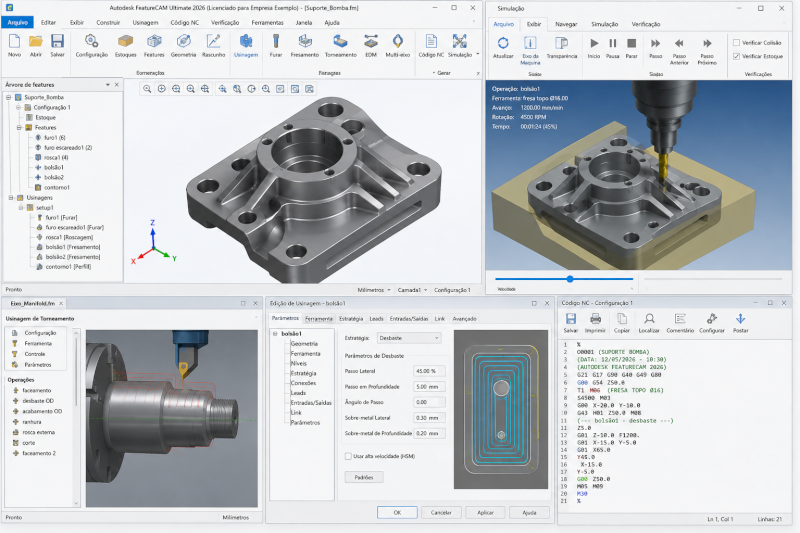Pause the simulation with Pausa
Image resolution: width=800 pixels, height=533 pixels.
613,43
